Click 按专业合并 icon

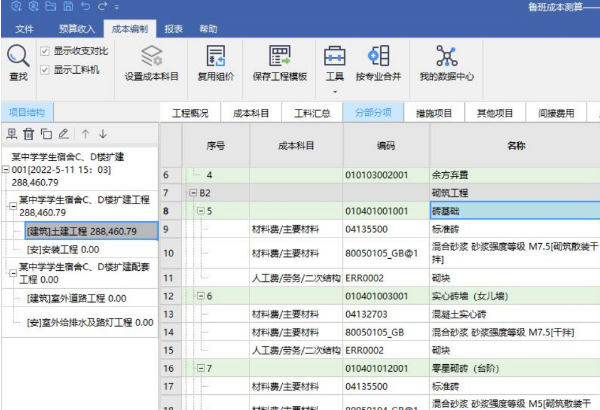click(378, 56)
